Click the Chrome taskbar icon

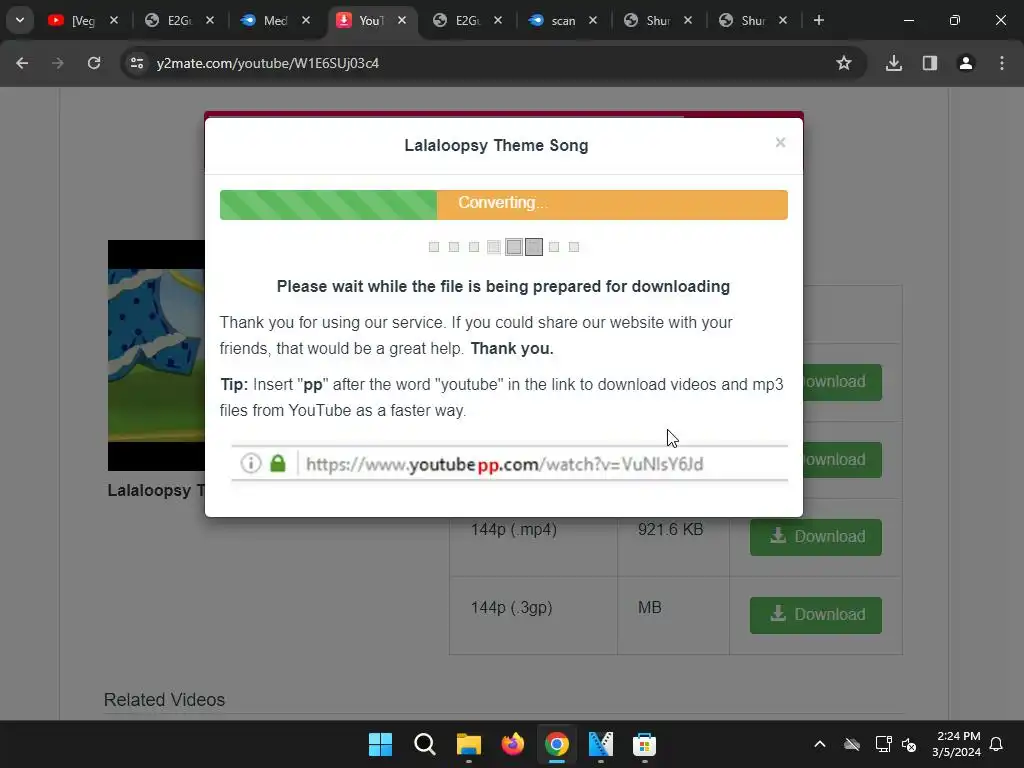coord(556,744)
